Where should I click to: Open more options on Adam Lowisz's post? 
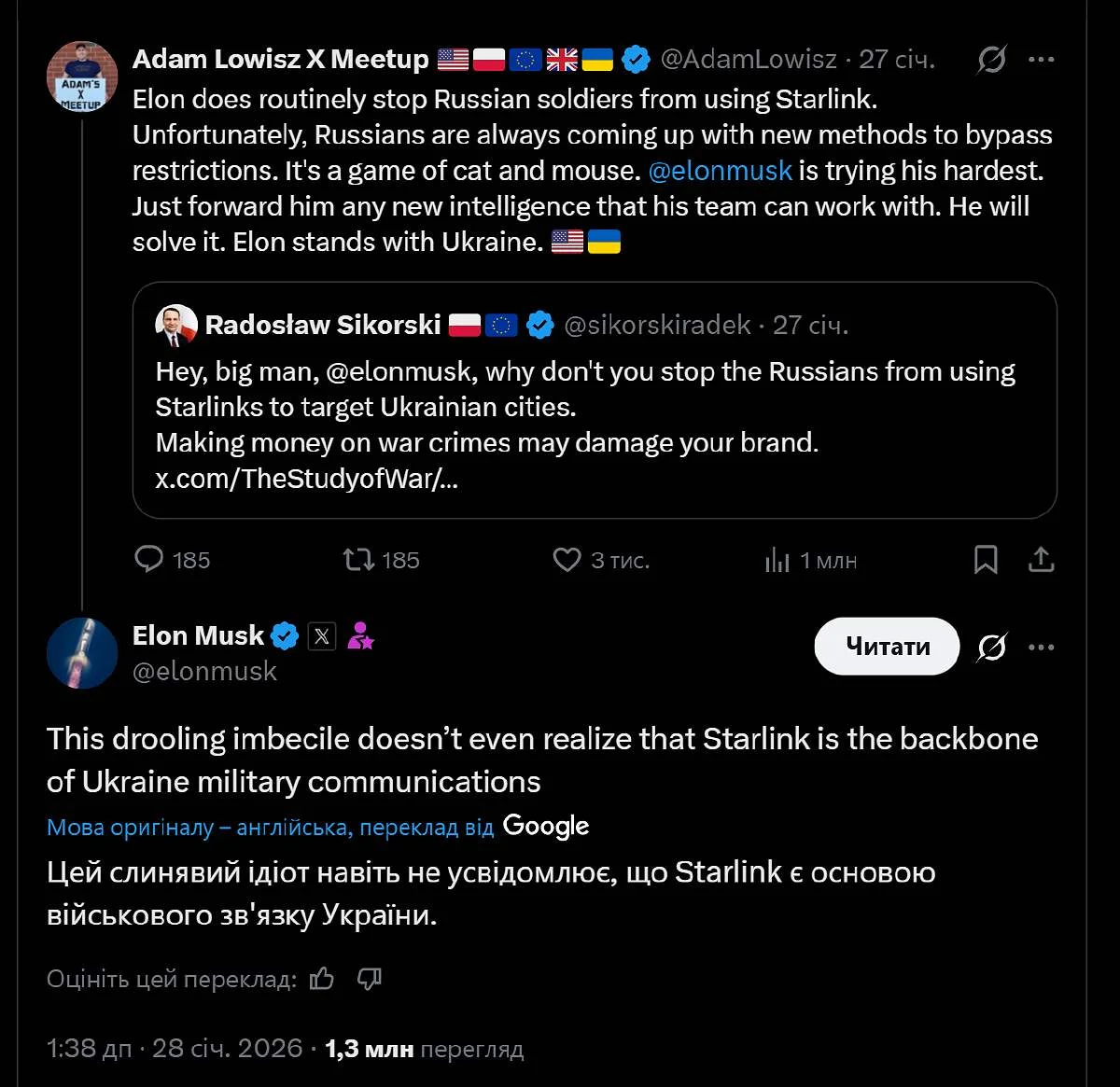pyautogui.click(x=1041, y=60)
